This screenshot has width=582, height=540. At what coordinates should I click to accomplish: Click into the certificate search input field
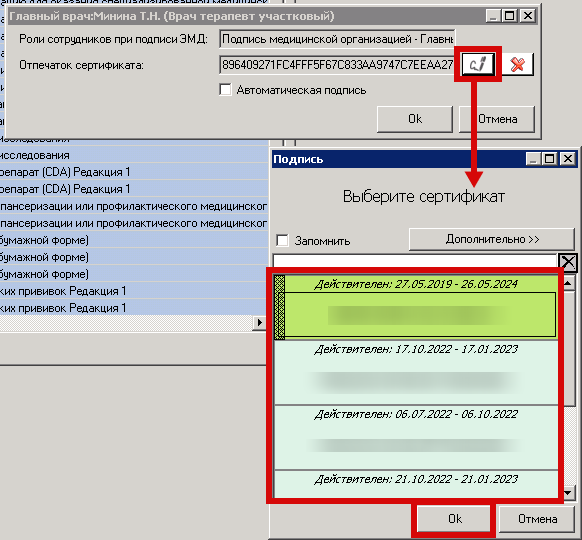click(415, 262)
